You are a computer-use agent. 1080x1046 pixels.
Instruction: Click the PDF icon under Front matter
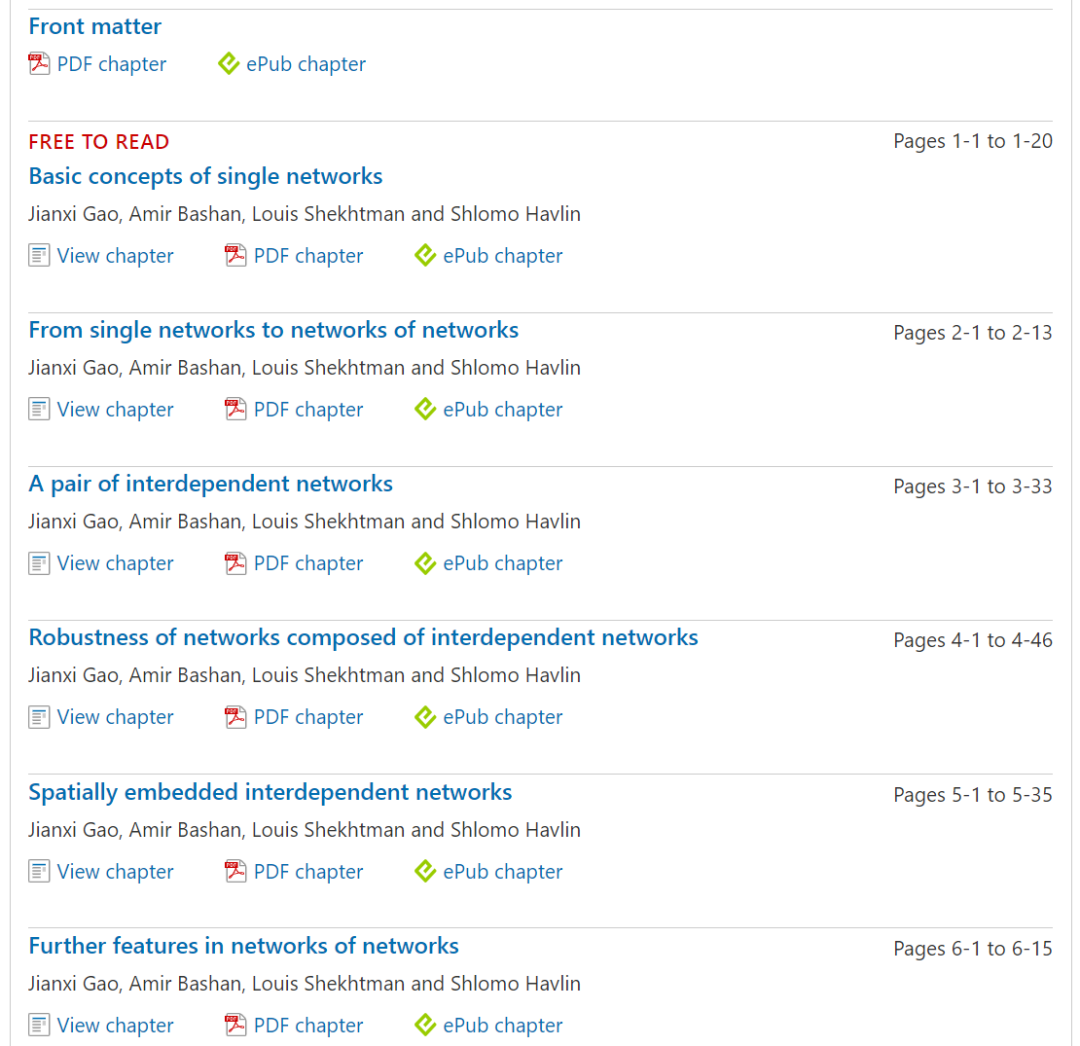pos(39,64)
